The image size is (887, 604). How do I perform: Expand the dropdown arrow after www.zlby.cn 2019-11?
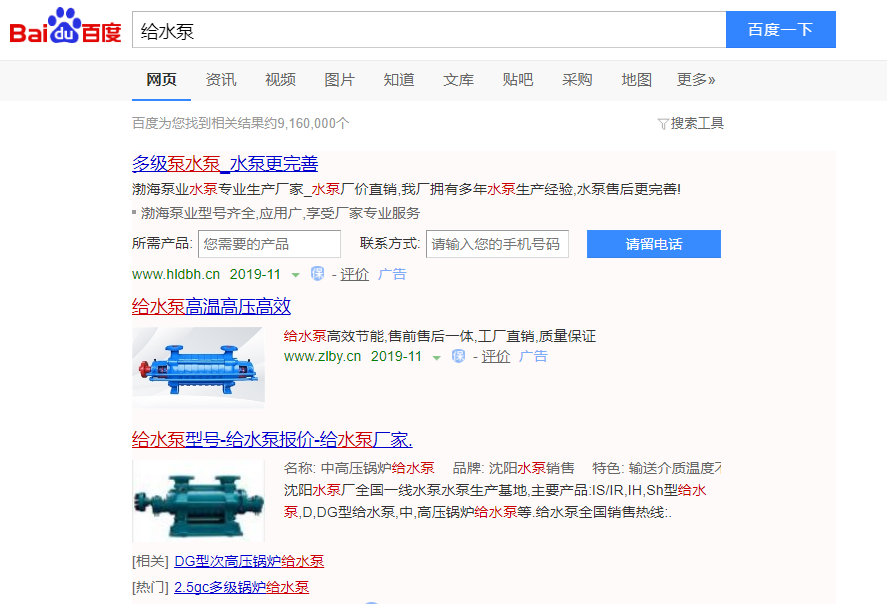[437, 357]
